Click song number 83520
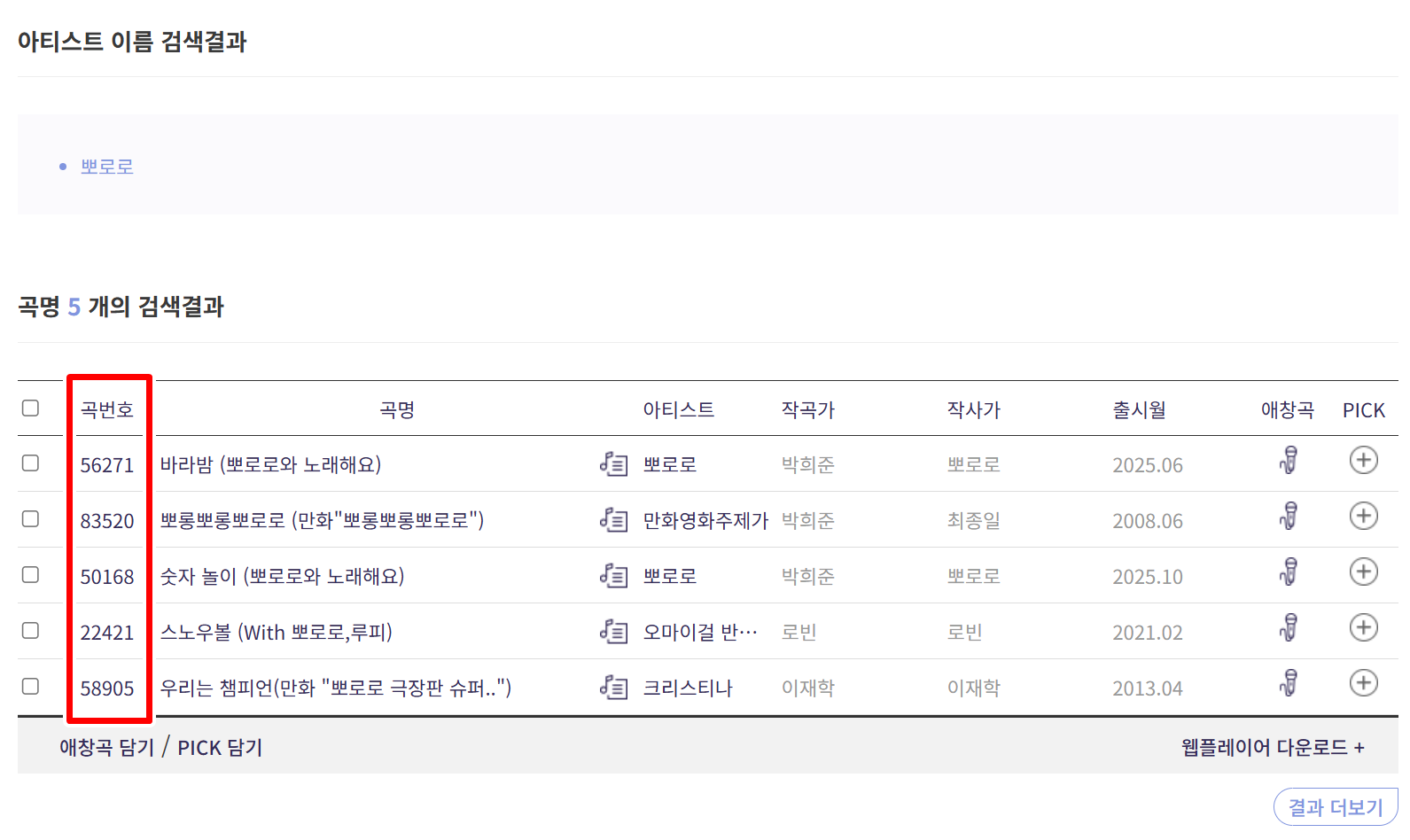Viewport: 1410px width, 840px height. click(107, 521)
